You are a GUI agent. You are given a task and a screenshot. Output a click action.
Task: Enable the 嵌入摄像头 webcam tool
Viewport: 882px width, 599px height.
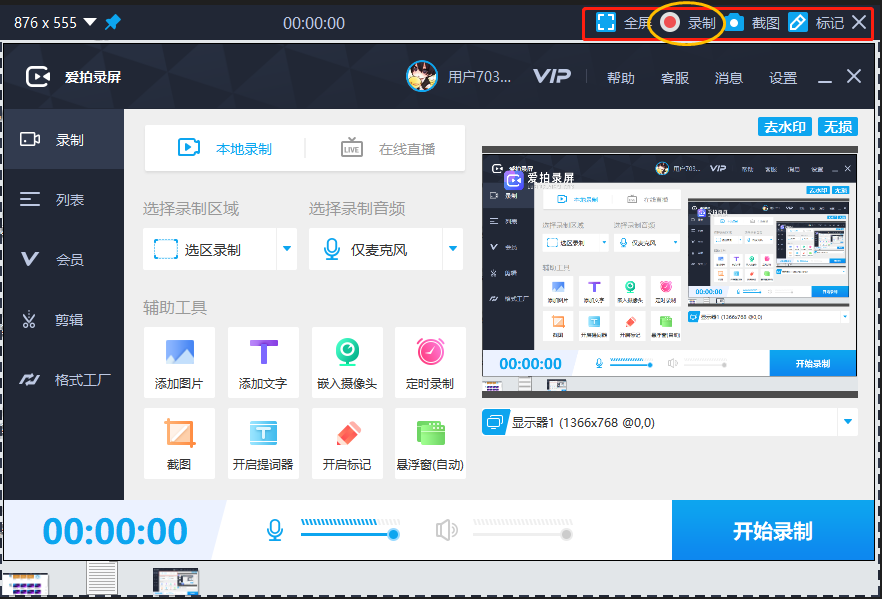coord(347,362)
